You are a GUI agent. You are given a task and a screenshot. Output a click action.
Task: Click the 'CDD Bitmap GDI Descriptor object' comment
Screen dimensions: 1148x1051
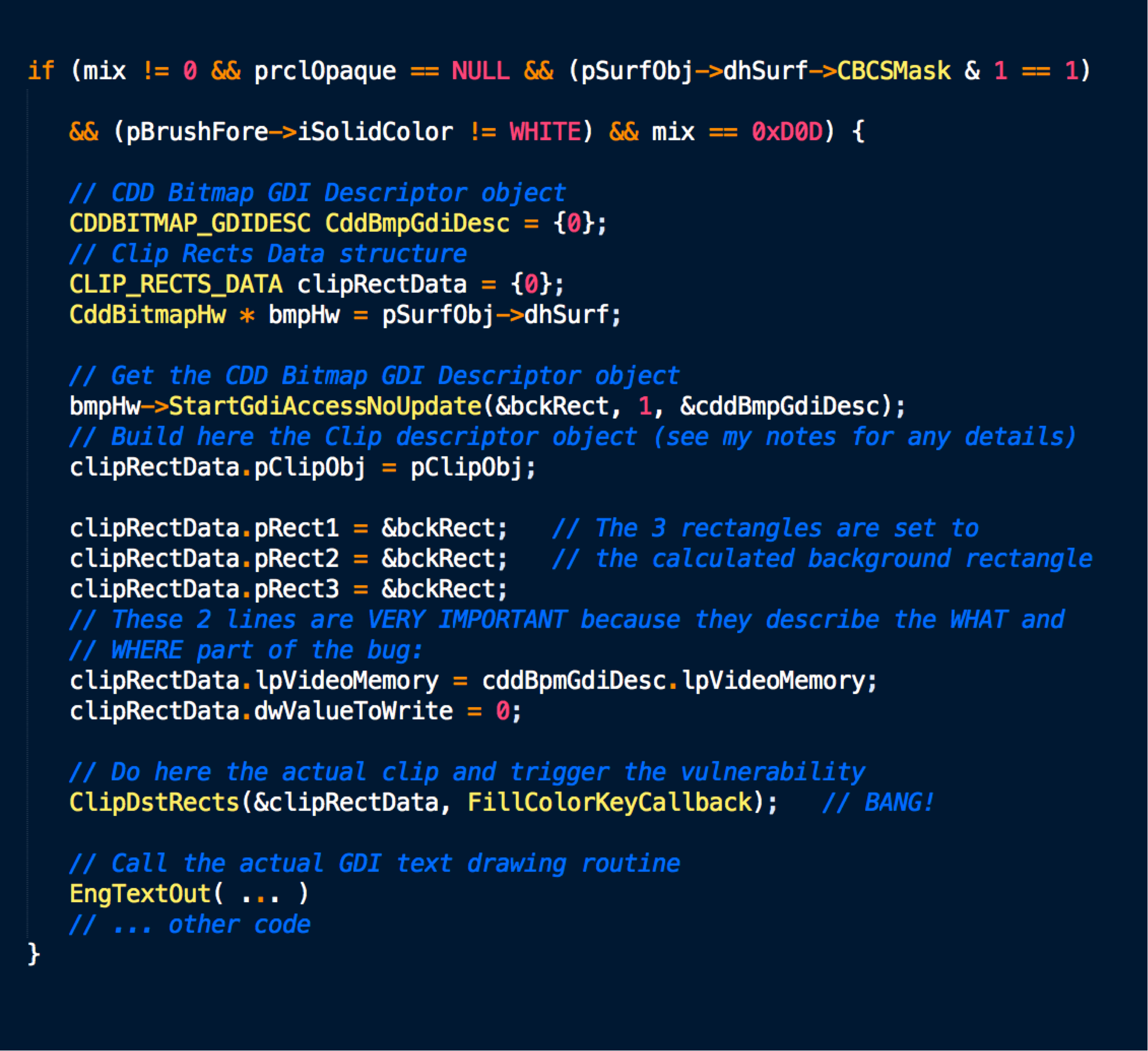click(x=317, y=193)
